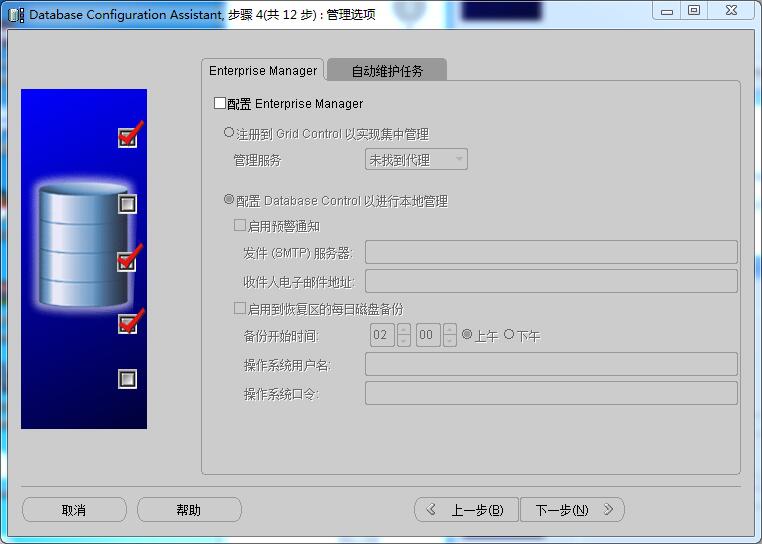Increase the backup hour stepper up arrow
The image size is (762, 544).
click(403, 330)
